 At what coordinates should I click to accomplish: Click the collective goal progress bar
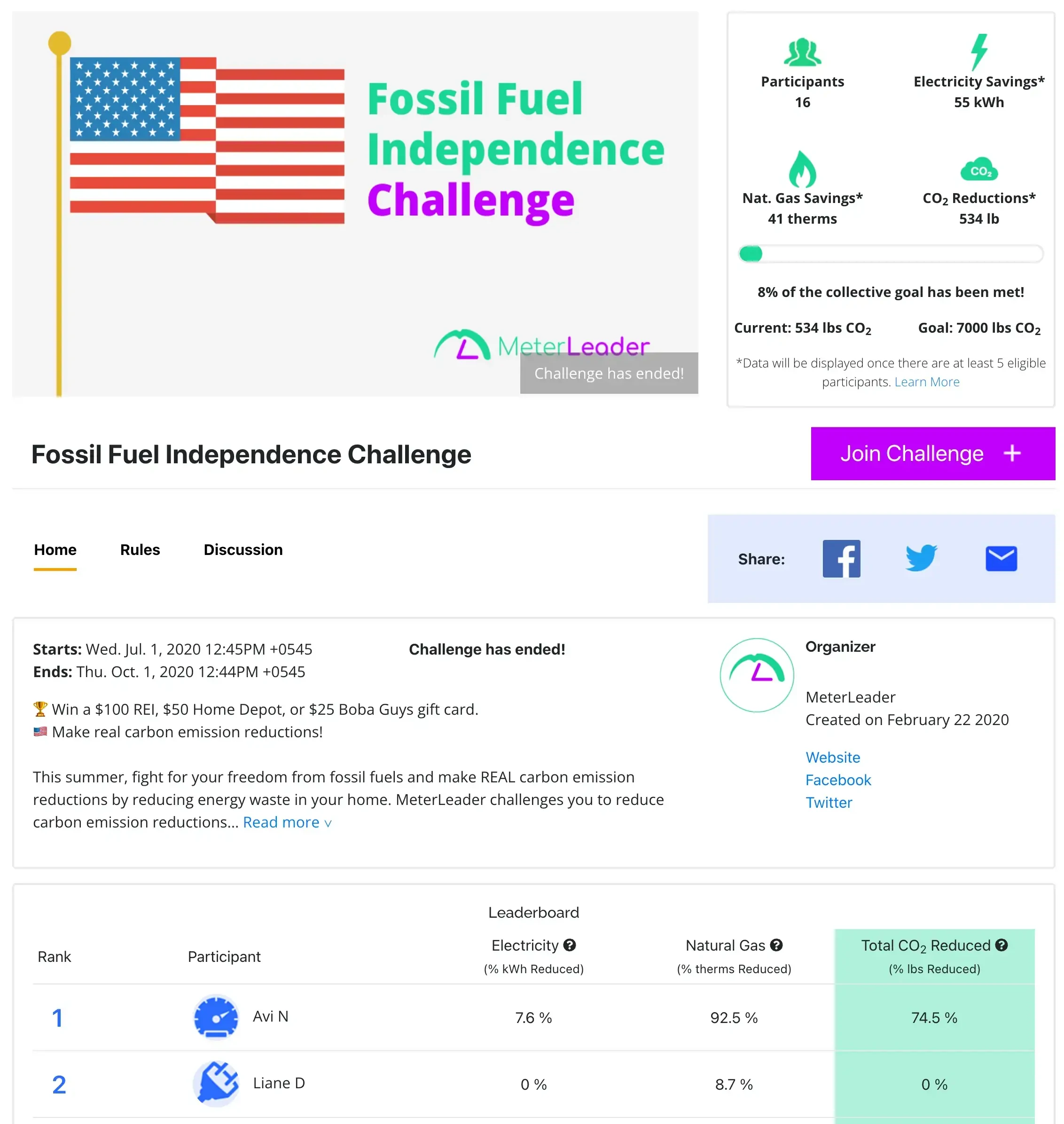point(891,253)
